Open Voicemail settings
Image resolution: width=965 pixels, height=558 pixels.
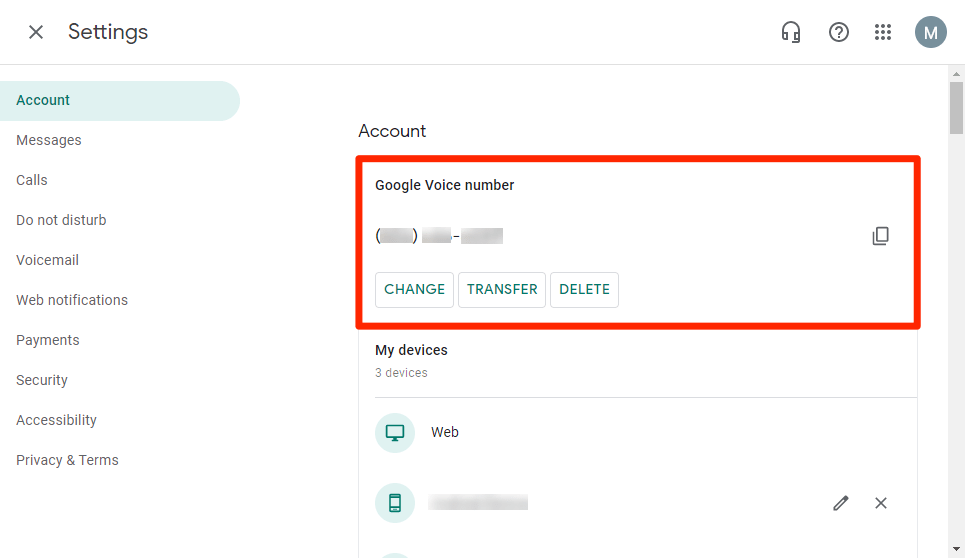(47, 260)
